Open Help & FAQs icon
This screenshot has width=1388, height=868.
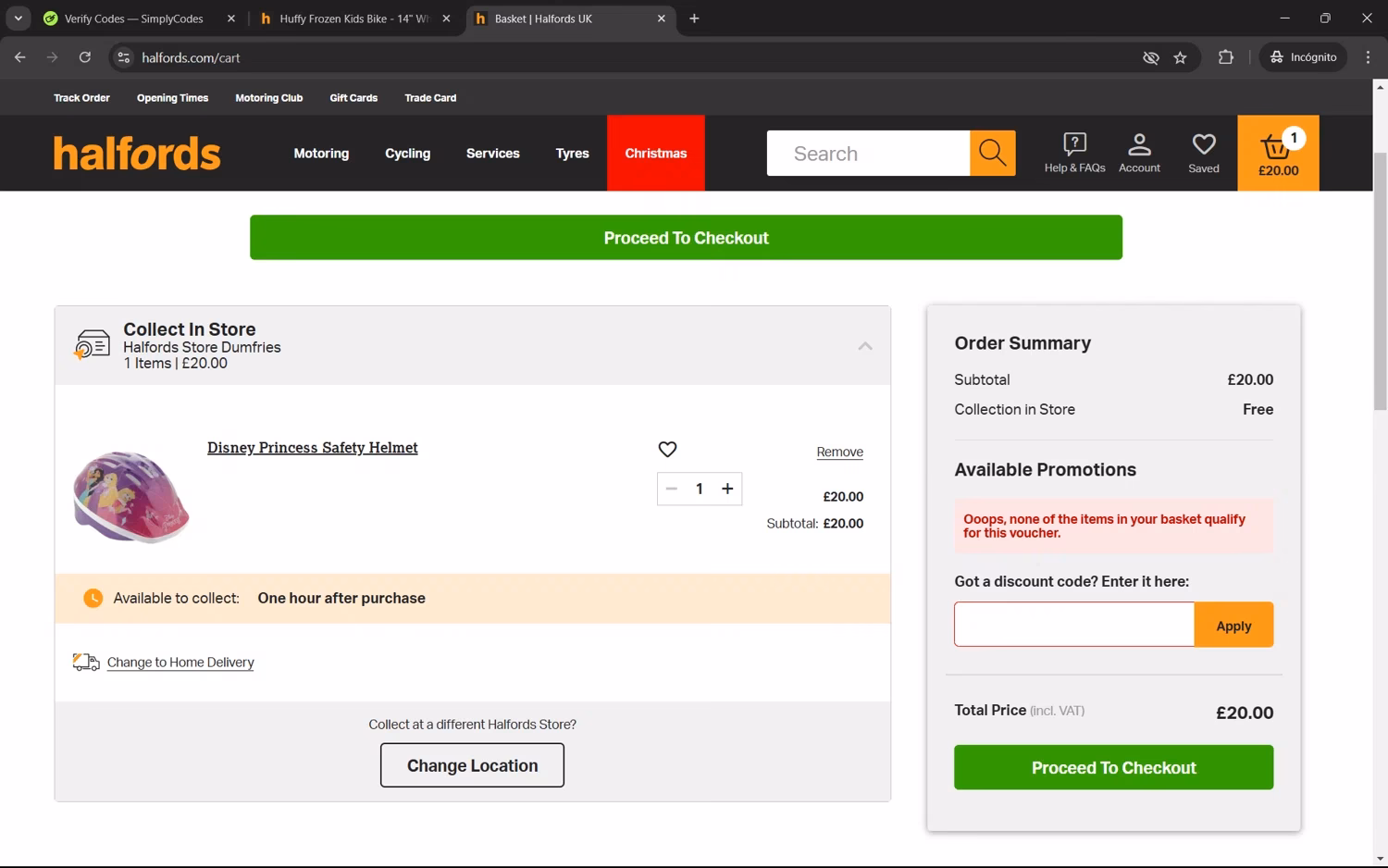1074,153
